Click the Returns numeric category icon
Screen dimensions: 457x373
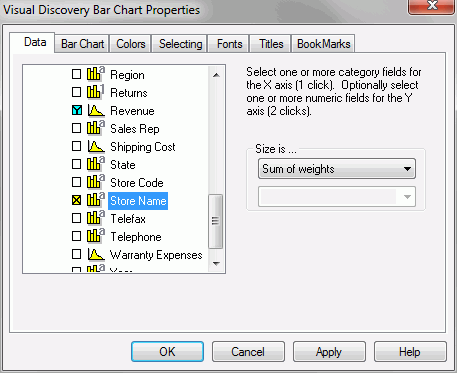pyautogui.click(x=96, y=92)
